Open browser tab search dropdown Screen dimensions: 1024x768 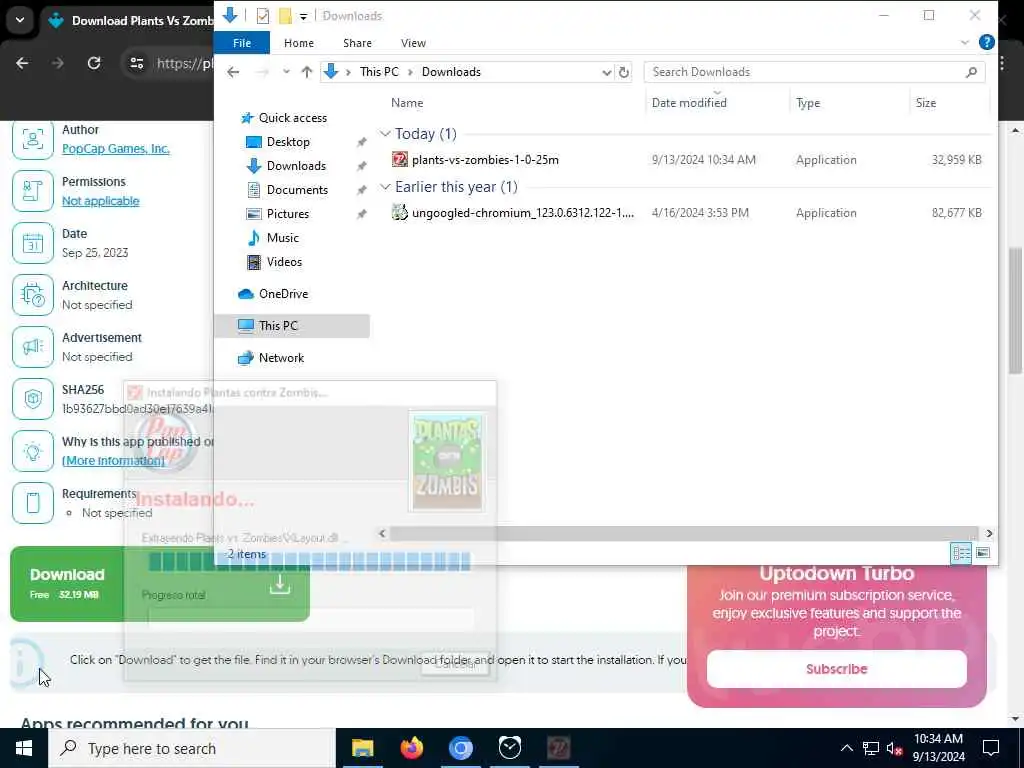click(20, 20)
